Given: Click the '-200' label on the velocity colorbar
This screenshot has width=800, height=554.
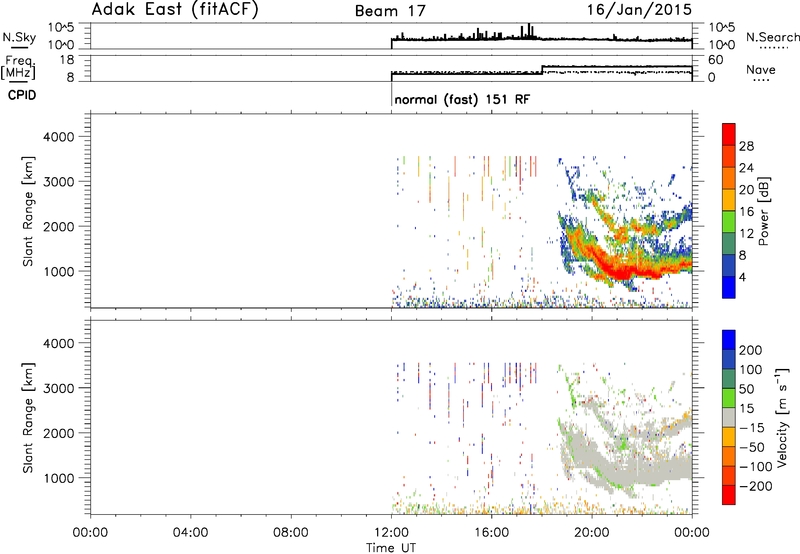Looking at the screenshot, I should (x=756, y=486).
